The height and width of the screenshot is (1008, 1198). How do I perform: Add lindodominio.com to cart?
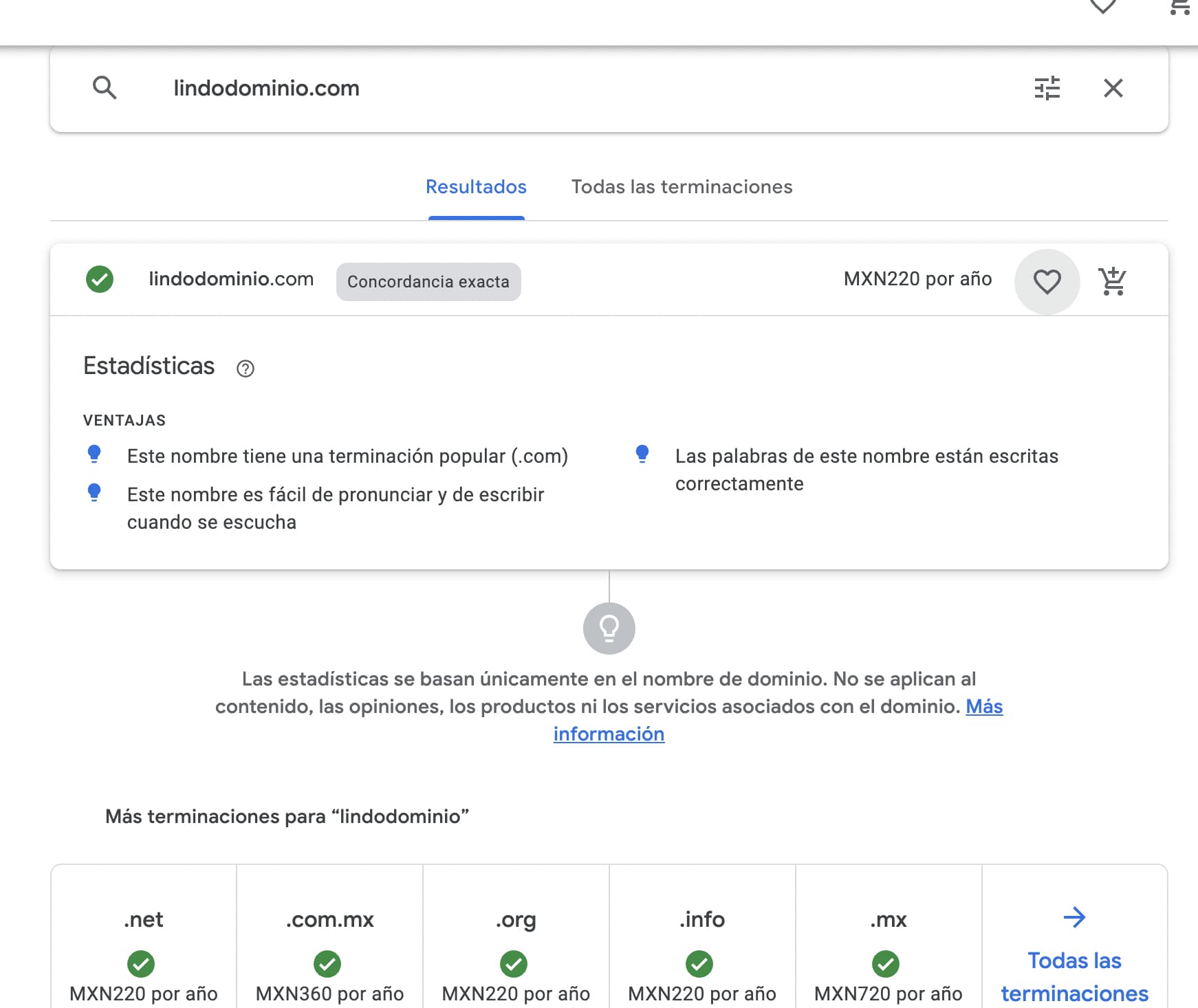tap(1112, 280)
